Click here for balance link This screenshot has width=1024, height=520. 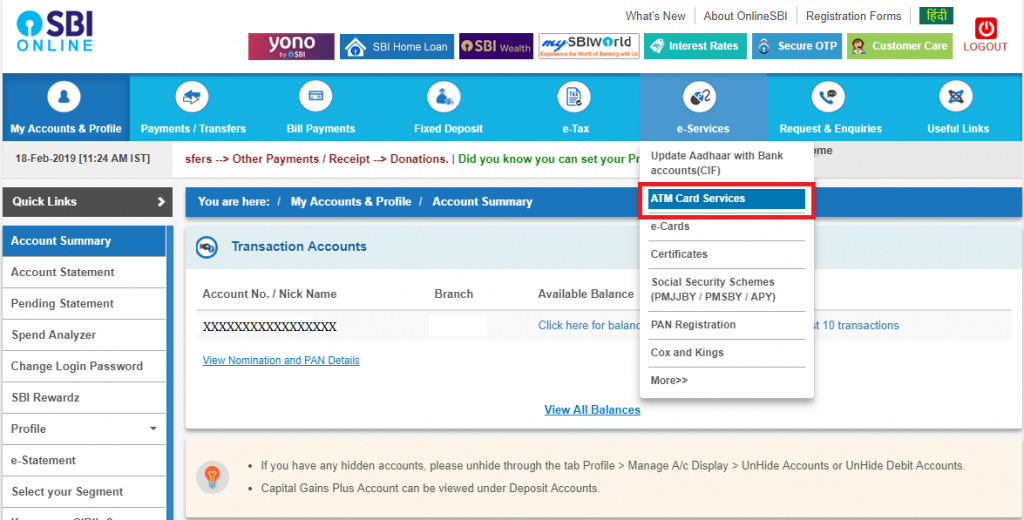point(590,325)
